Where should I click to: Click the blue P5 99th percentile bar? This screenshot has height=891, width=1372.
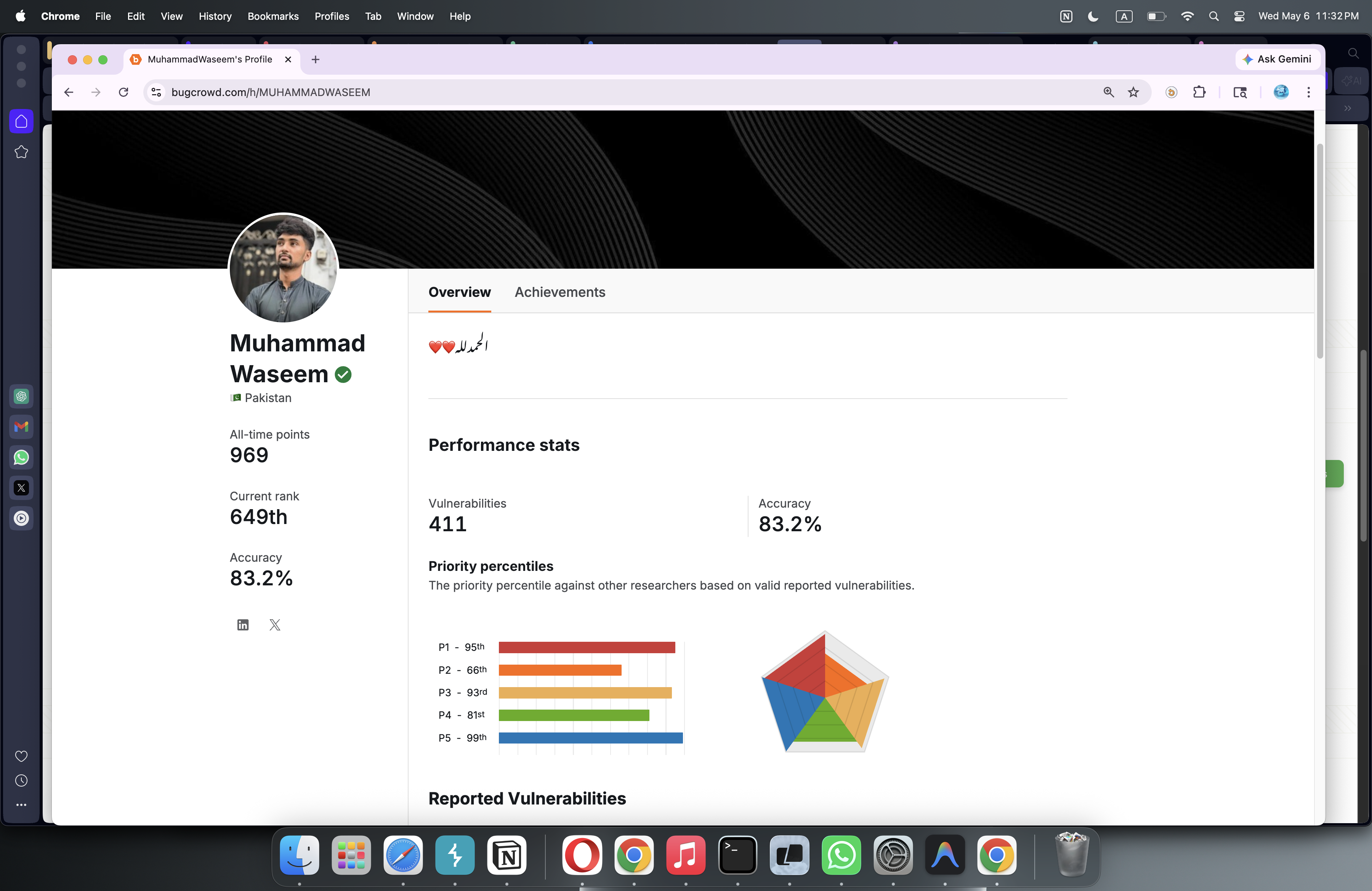[591, 738]
